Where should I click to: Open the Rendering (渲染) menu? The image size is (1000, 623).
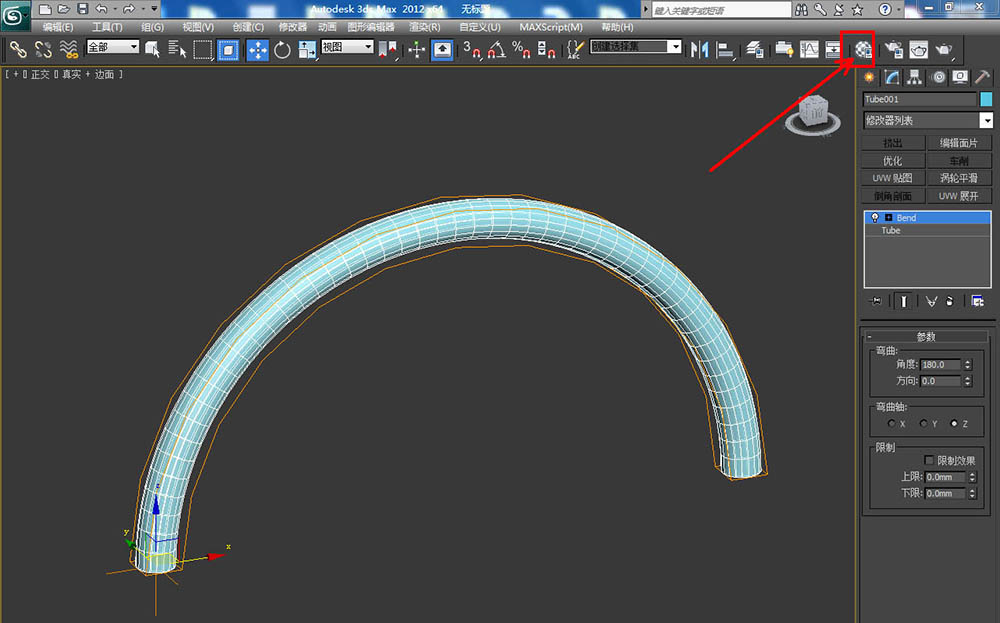[x=425, y=27]
